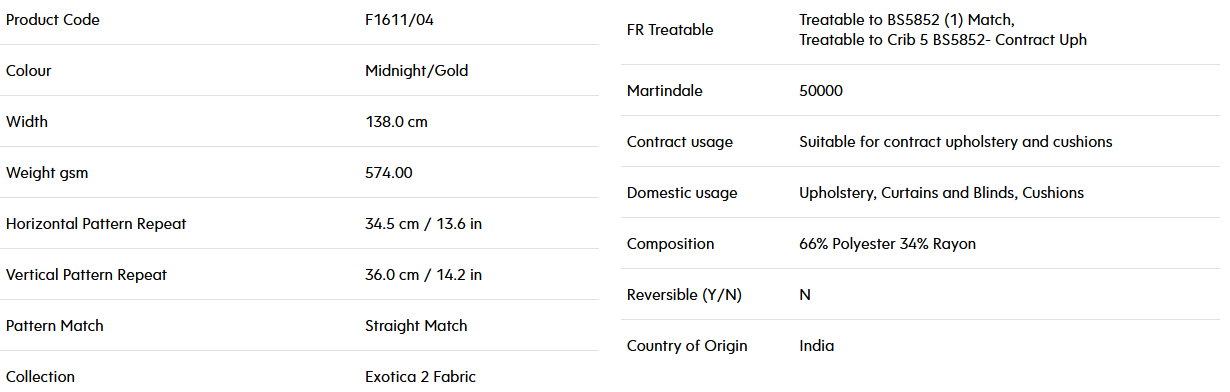Open the Exotica 2 Fabric collection
The width and height of the screenshot is (1230, 392).
(421, 377)
